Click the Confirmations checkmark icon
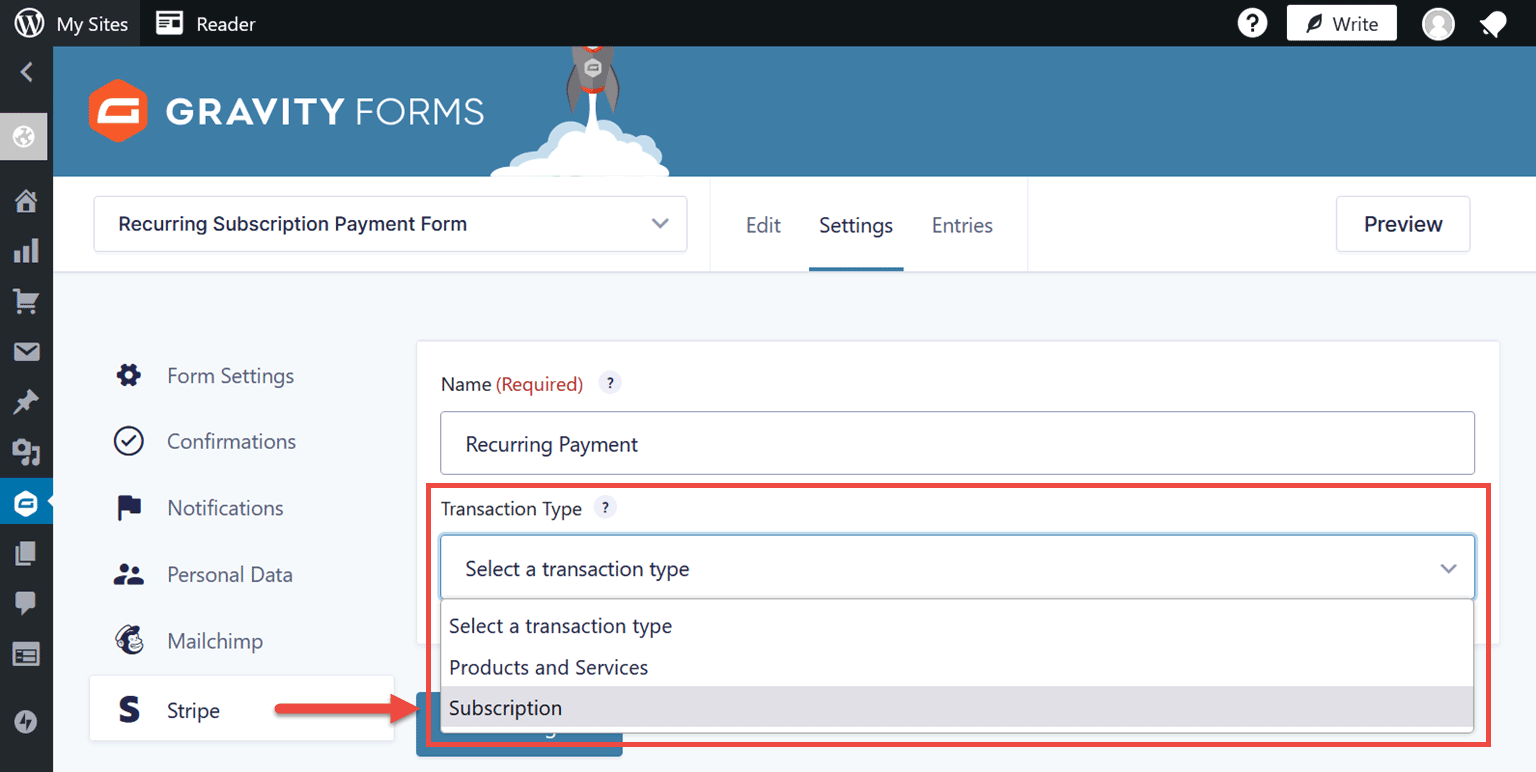Image resolution: width=1536 pixels, height=772 pixels. 129,441
